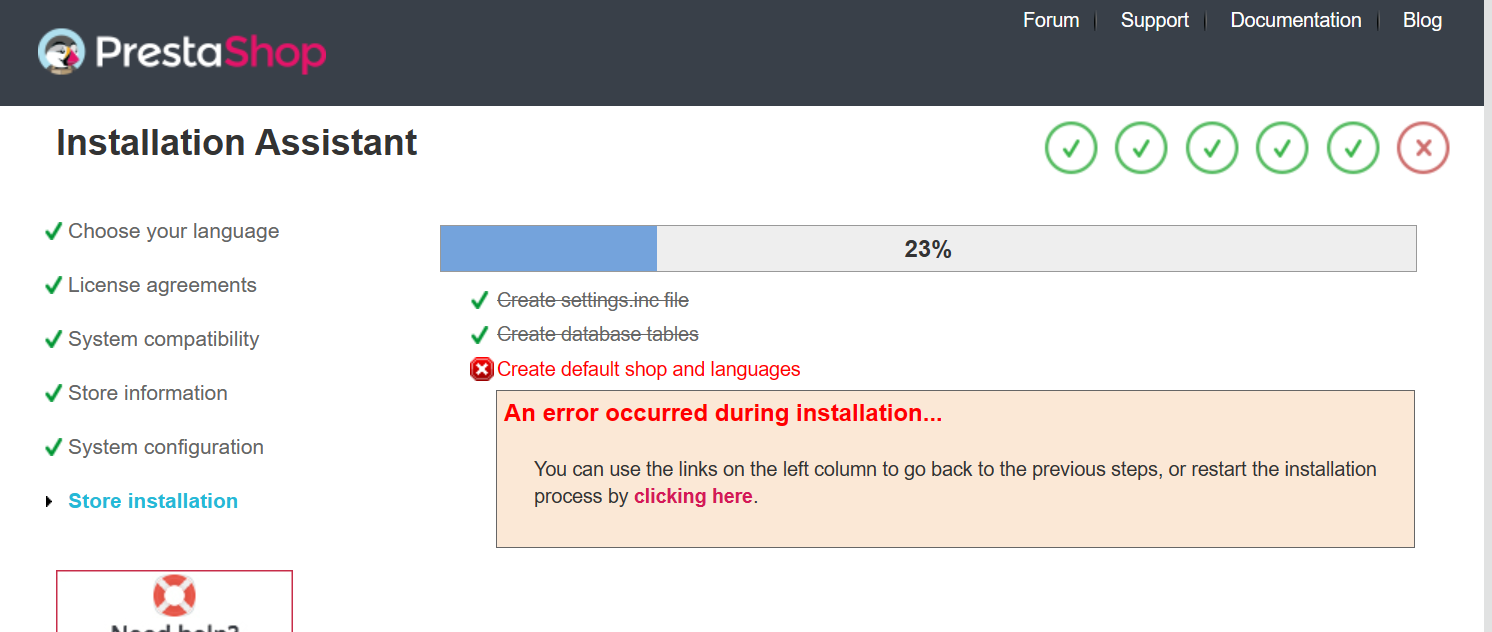This screenshot has width=1492, height=632.
Task: Click the arrow beside Store installation
Action: (49, 502)
